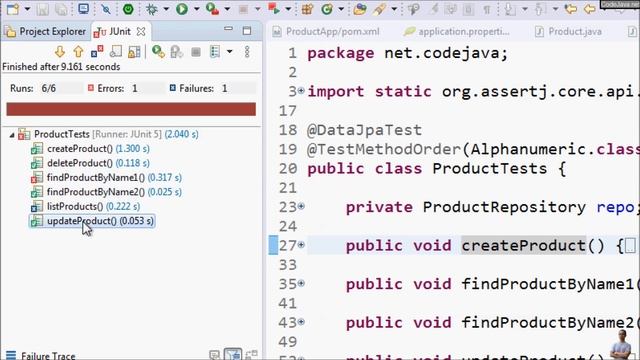Maximize the JUnit view panel
This screenshot has width=640, height=360.
[x=247, y=31]
